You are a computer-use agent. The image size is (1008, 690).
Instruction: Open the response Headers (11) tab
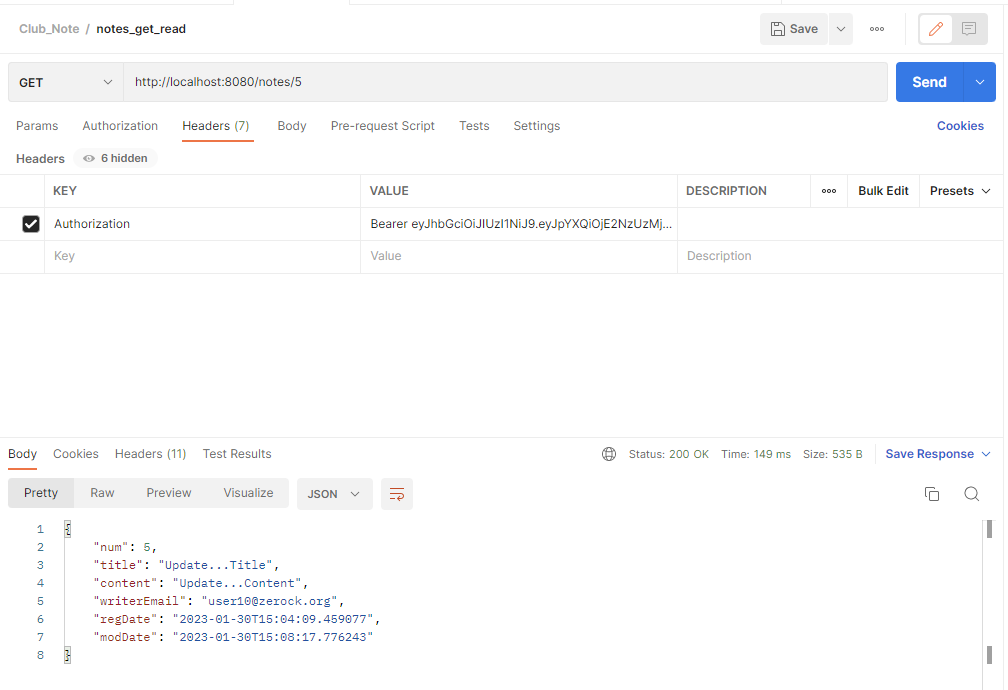[x=150, y=454]
